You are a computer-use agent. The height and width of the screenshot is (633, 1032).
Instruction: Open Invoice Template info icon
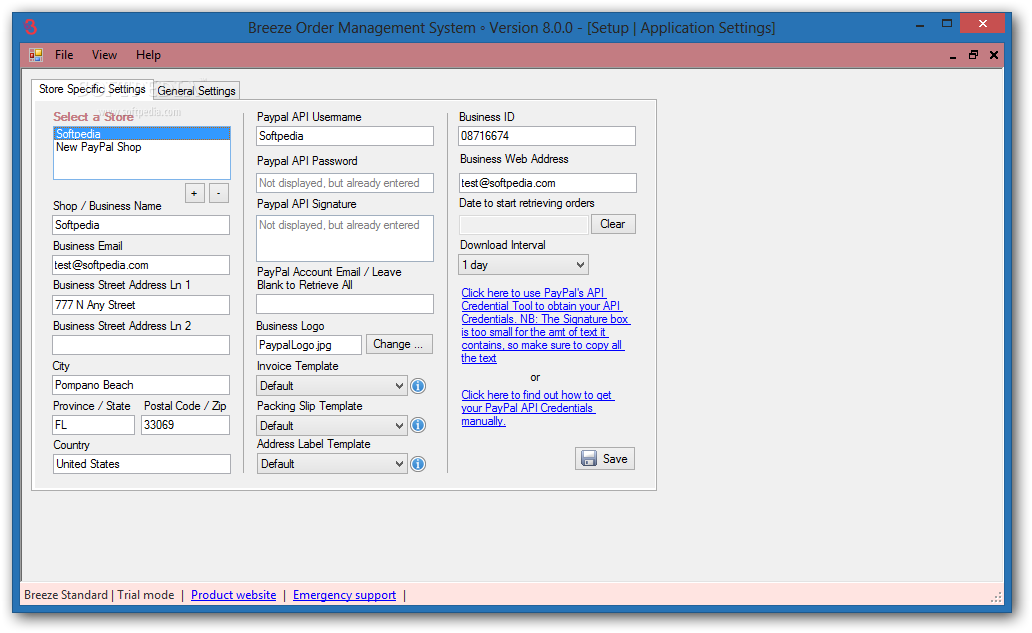click(418, 386)
